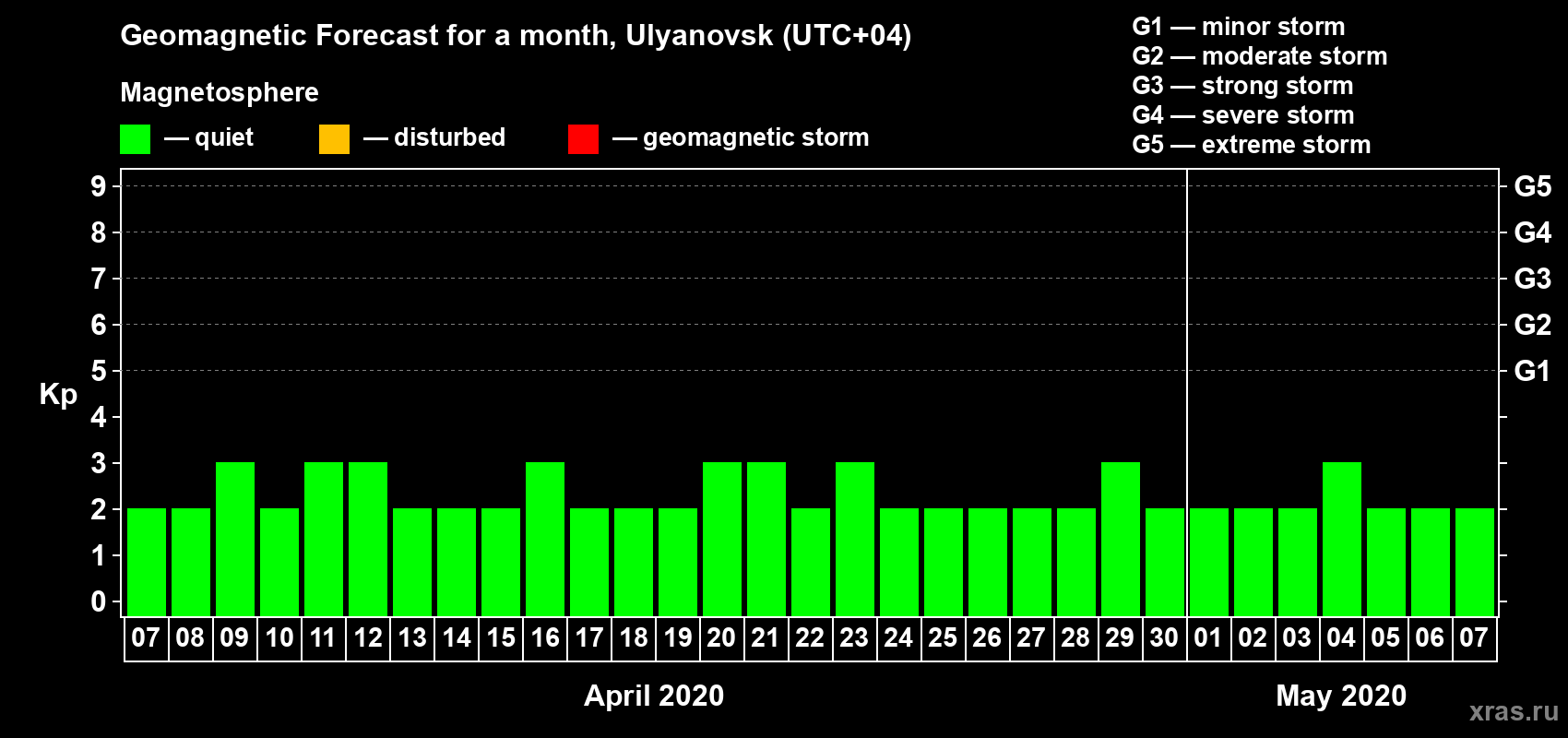This screenshot has height=738, width=1568.
Task: Select the April 23 Kp bar
Action: point(855,539)
